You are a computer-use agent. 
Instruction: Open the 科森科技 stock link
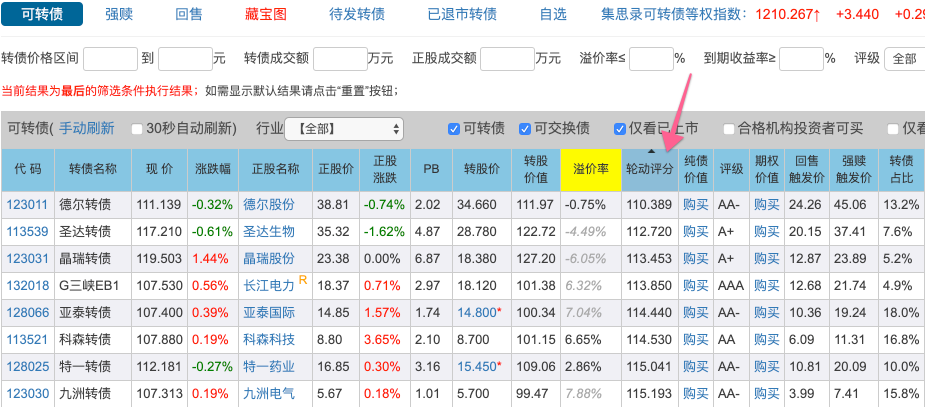coord(269,340)
